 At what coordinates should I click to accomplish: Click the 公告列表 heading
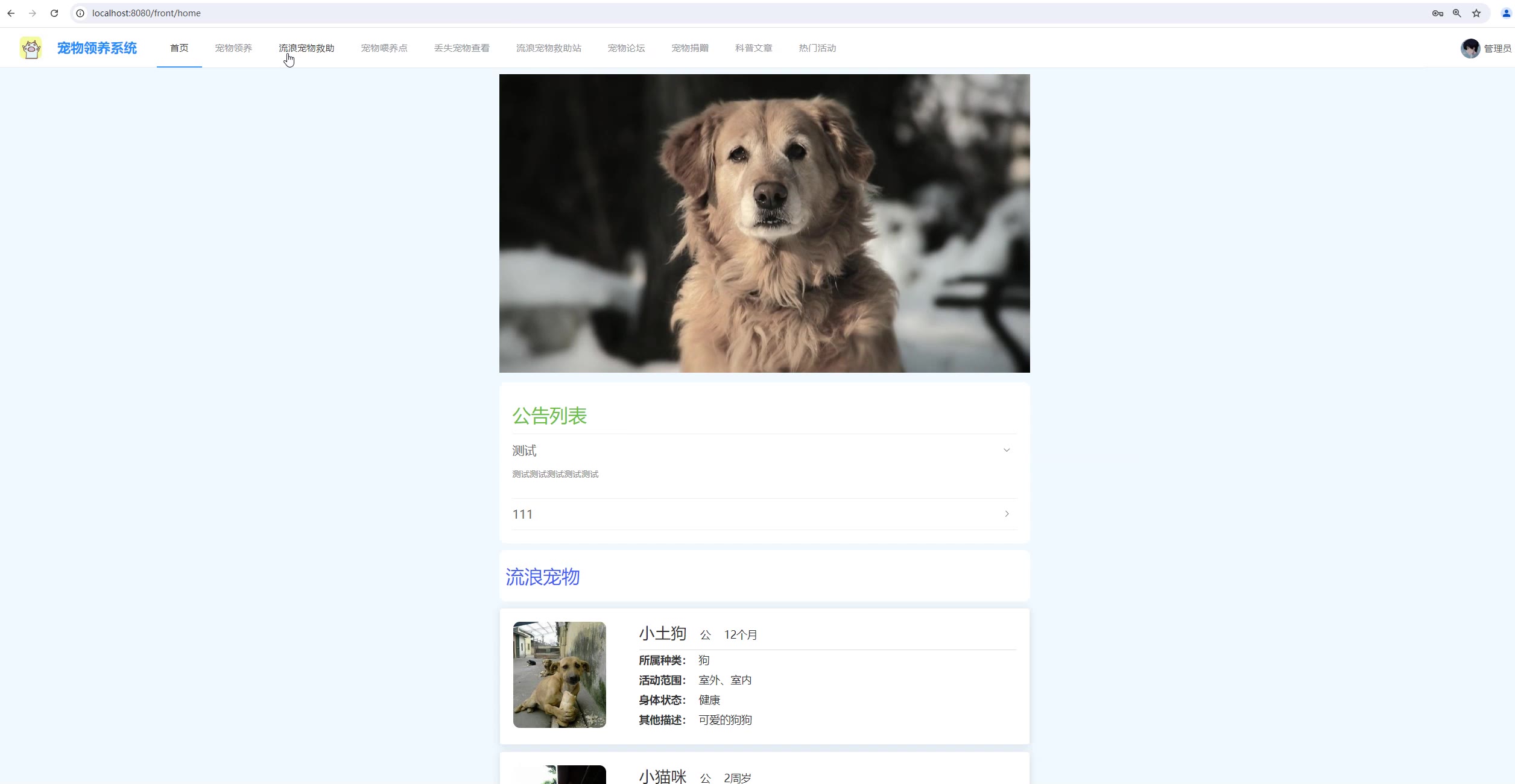point(549,416)
